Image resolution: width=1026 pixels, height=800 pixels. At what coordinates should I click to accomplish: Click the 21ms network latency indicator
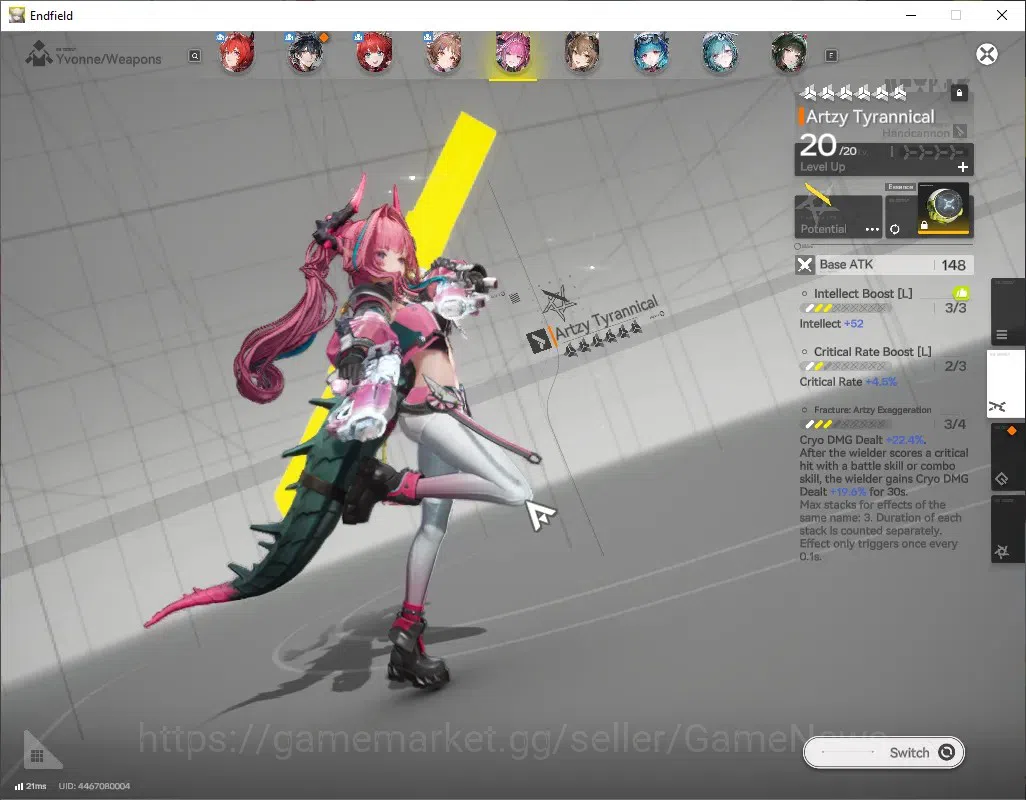[x=31, y=786]
